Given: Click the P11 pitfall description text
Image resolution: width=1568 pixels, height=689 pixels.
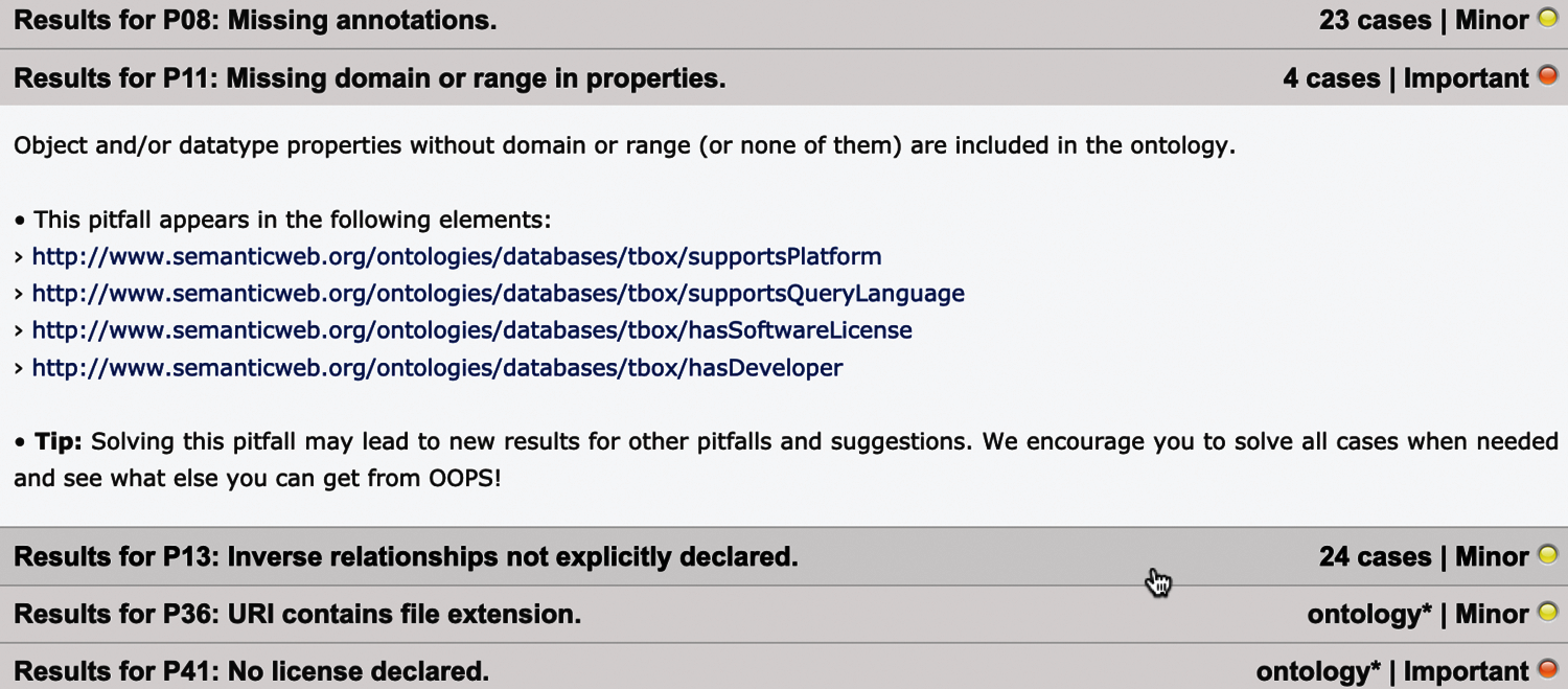Looking at the screenshot, I should (x=624, y=146).
